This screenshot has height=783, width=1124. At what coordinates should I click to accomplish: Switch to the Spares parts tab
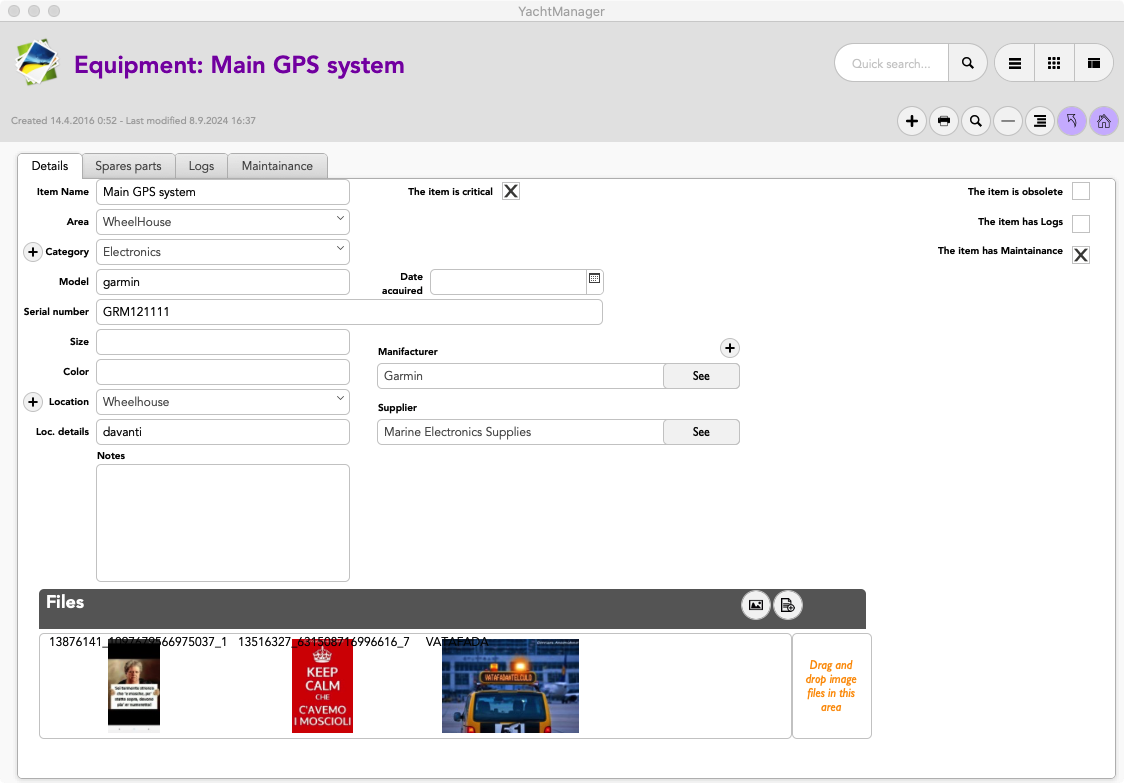coord(128,166)
